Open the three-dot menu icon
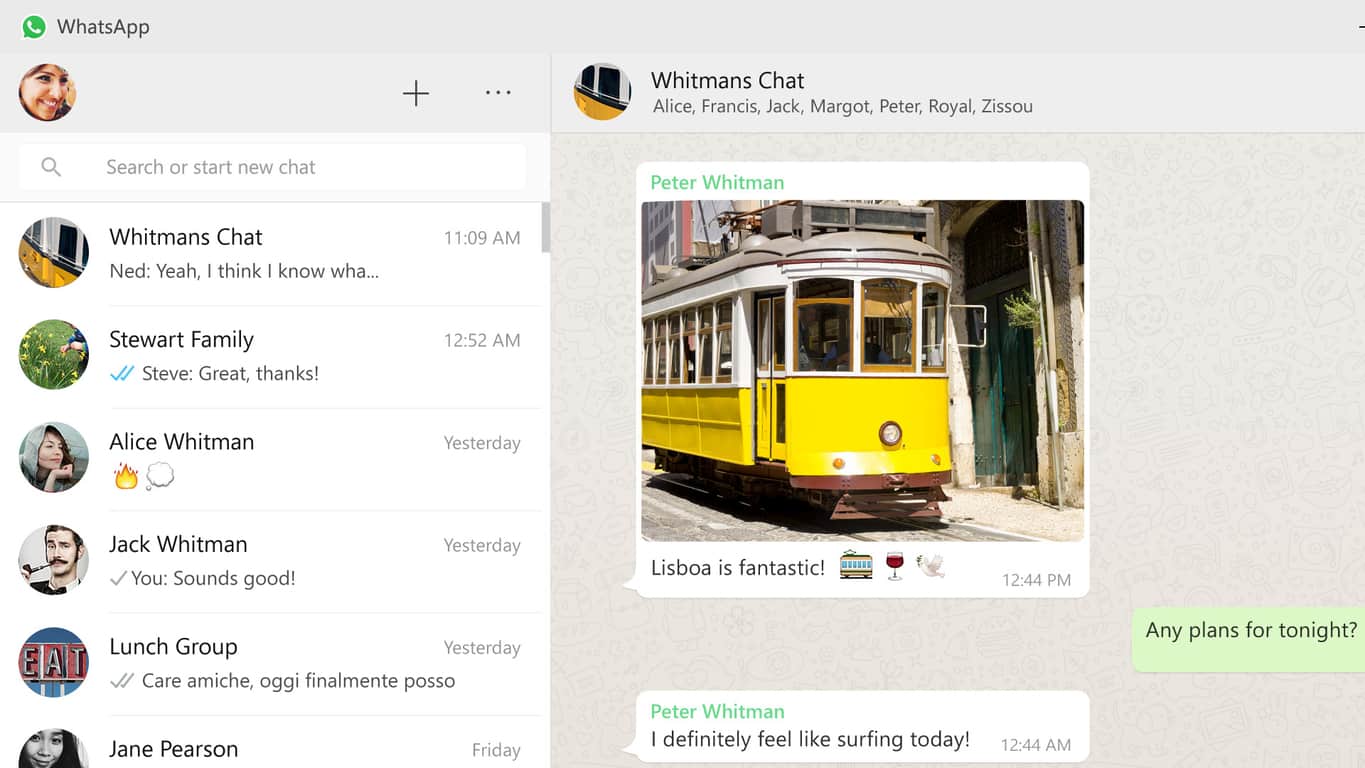This screenshot has height=768, width=1365. pos(497,91)
